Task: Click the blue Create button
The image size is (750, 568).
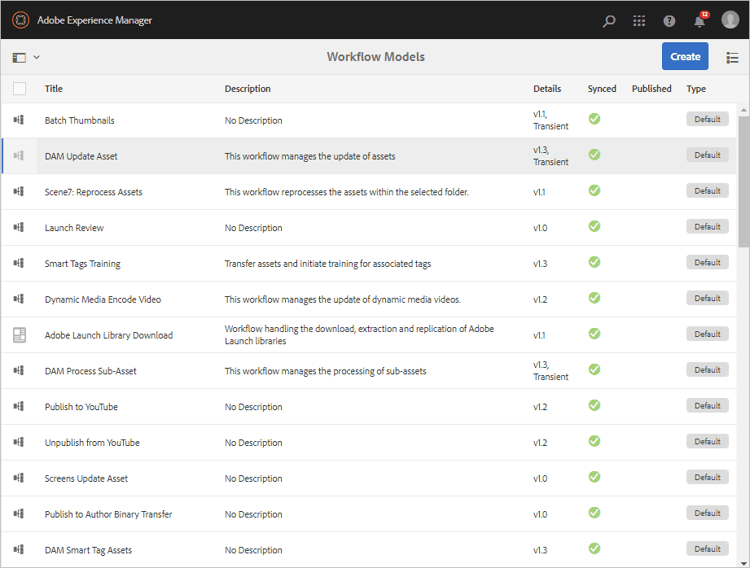Action: point(685,57)
